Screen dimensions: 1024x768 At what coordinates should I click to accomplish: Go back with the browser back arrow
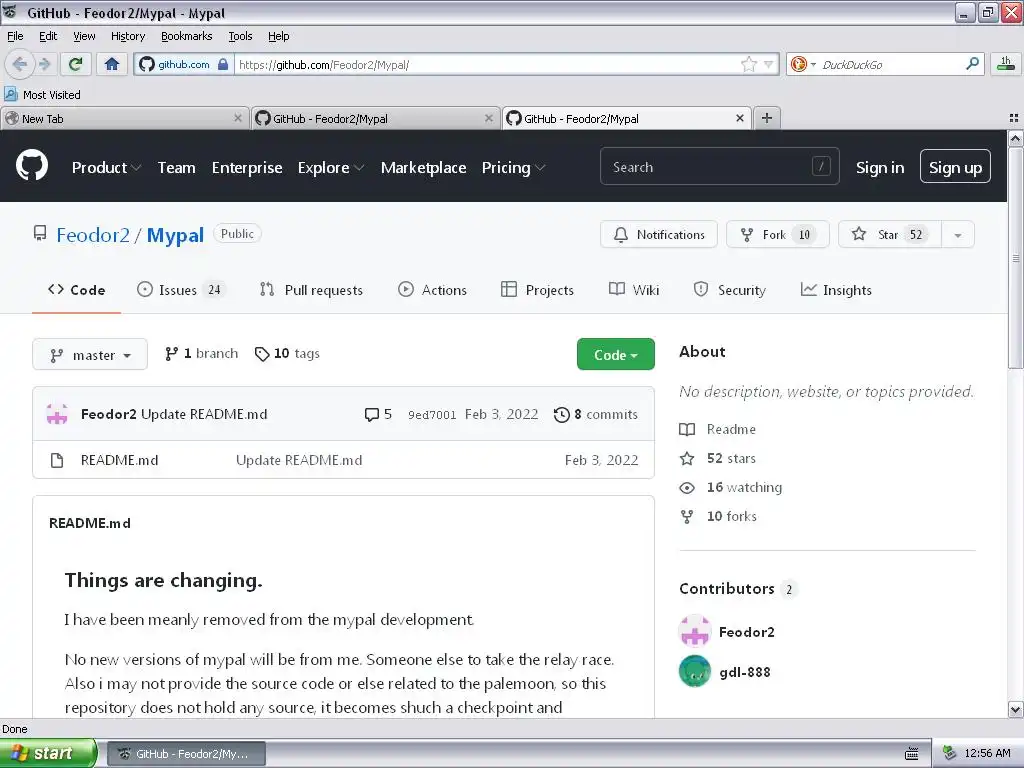[19, 64]
